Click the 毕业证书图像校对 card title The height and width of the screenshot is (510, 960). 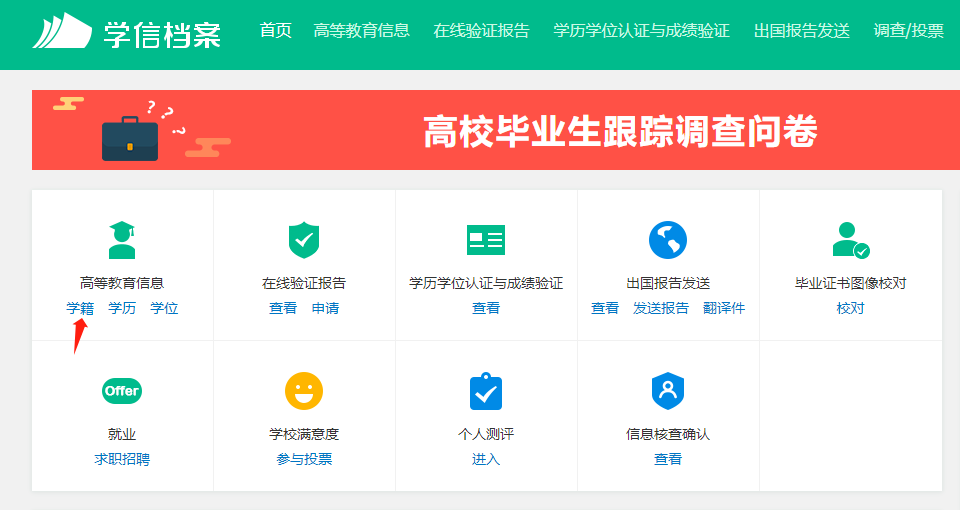pos(850,283)
